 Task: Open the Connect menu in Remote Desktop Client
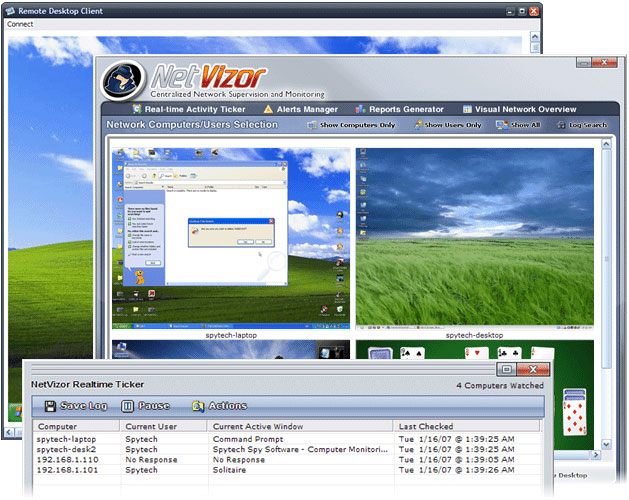click(20, 24)
